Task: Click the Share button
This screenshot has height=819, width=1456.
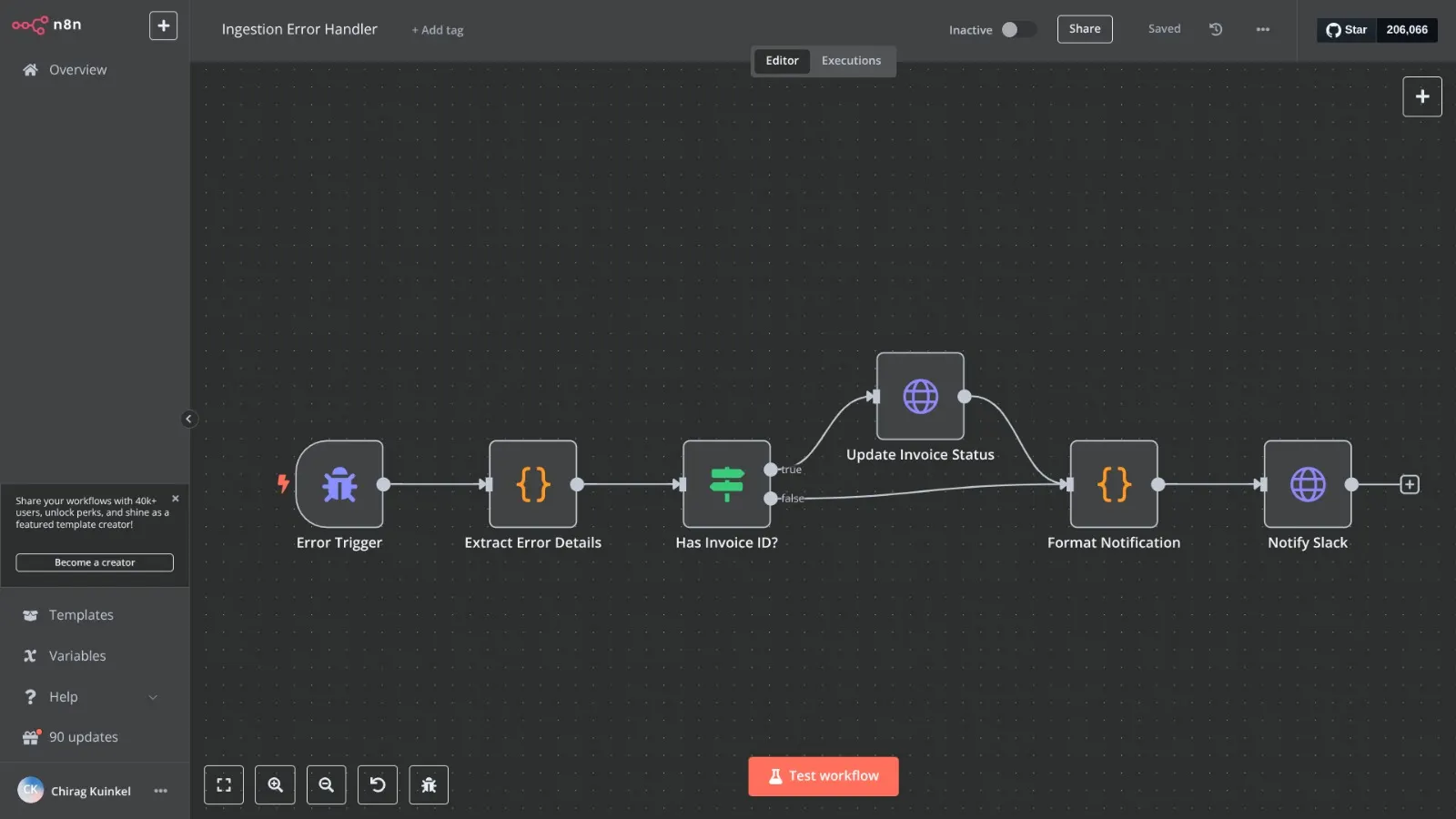Action: pyautogui.click(x=1085, y=29)
